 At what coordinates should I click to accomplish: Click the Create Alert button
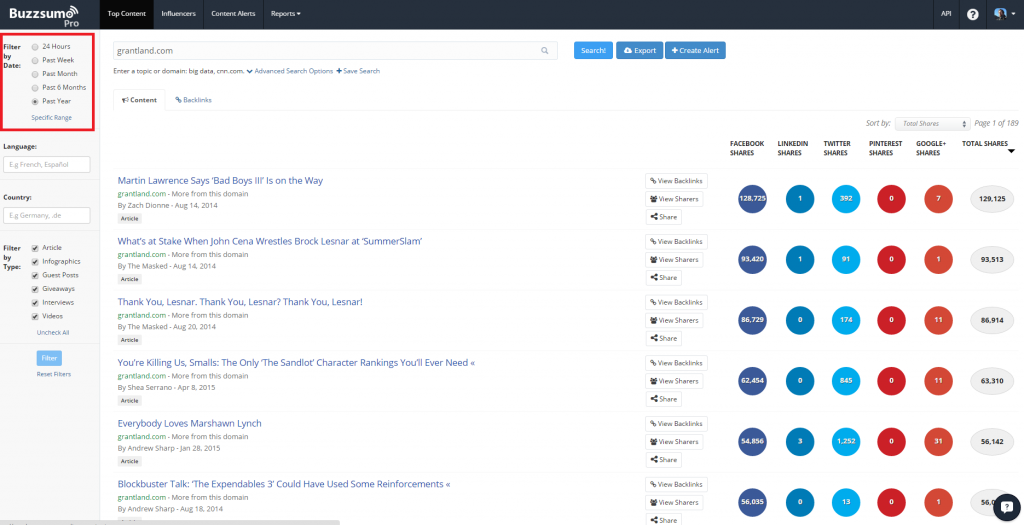pos(695,50)
